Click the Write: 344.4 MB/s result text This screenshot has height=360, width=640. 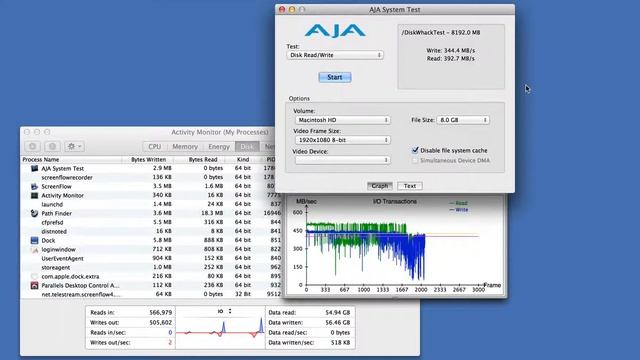(451, 51)
